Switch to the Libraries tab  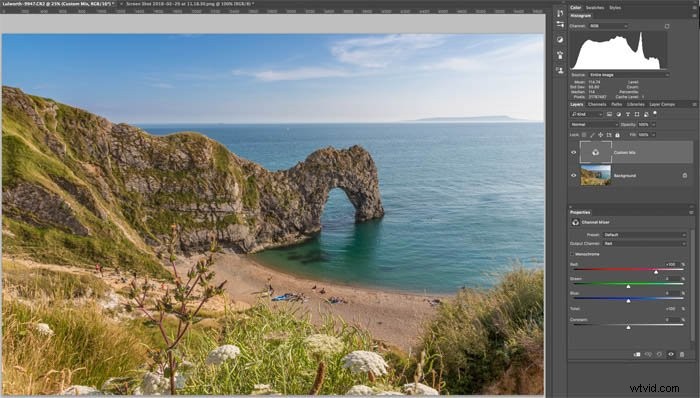[x=635, y=104]
